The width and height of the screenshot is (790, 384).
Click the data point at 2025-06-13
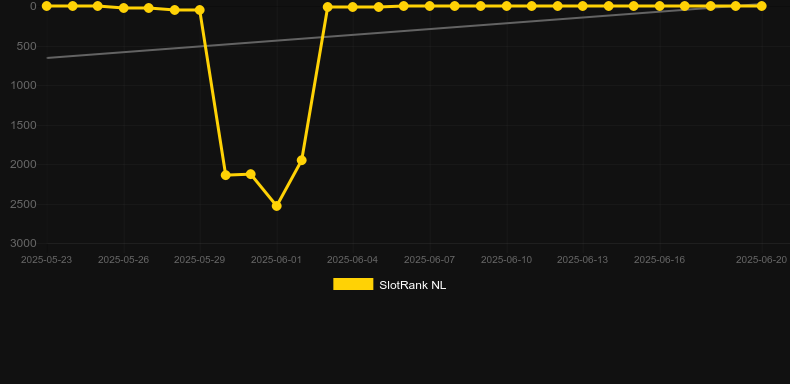(583, 6)
